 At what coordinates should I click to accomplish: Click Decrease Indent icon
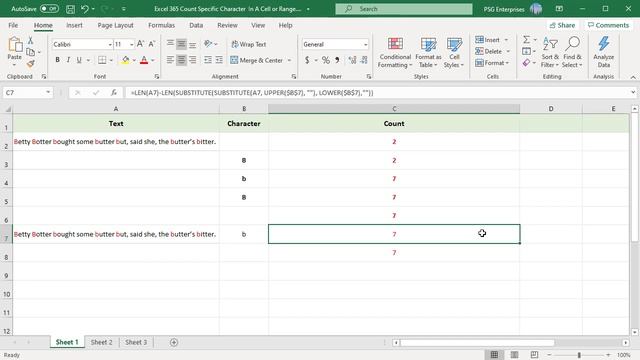pos(208,60)
